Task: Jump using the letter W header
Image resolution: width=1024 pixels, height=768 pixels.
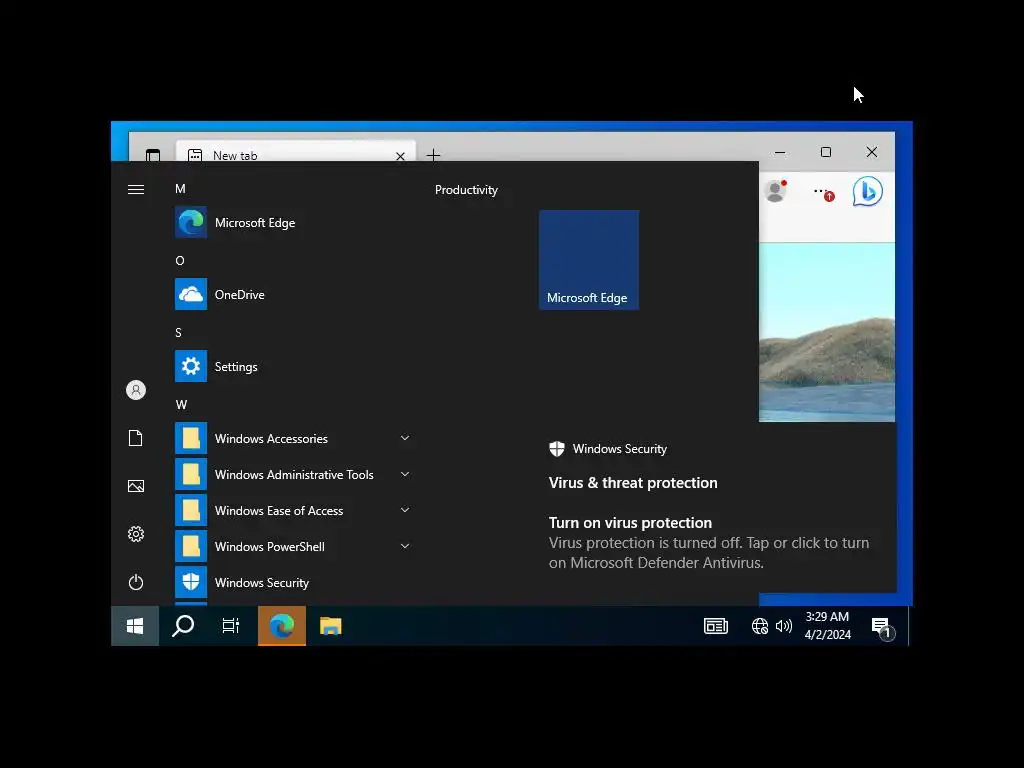Action: 182,405
